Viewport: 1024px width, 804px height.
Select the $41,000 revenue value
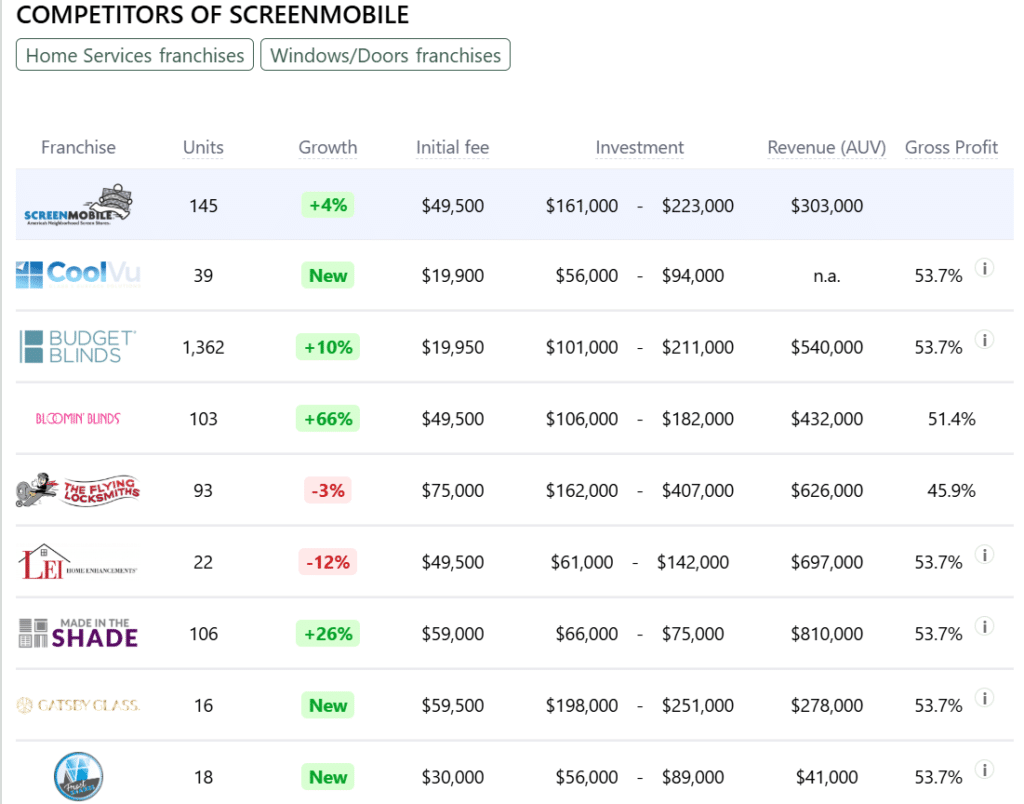(827, 777)
